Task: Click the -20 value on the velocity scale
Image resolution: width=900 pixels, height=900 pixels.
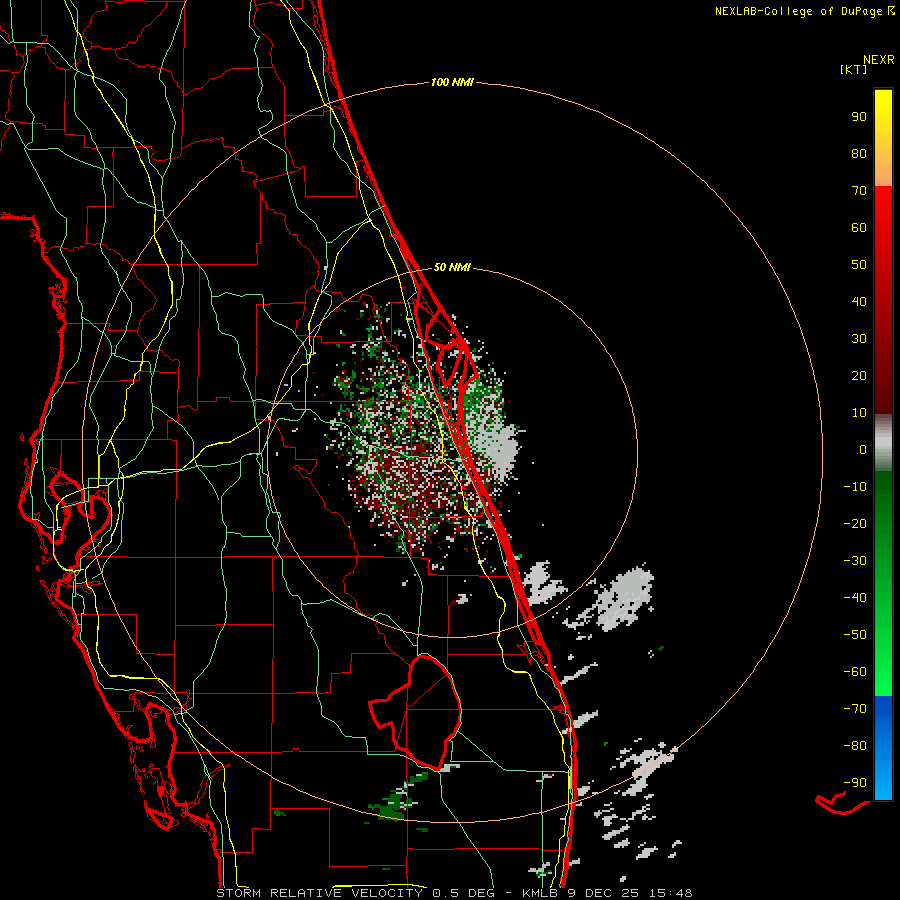Action: pyautogui.click(x=855, y=523)
